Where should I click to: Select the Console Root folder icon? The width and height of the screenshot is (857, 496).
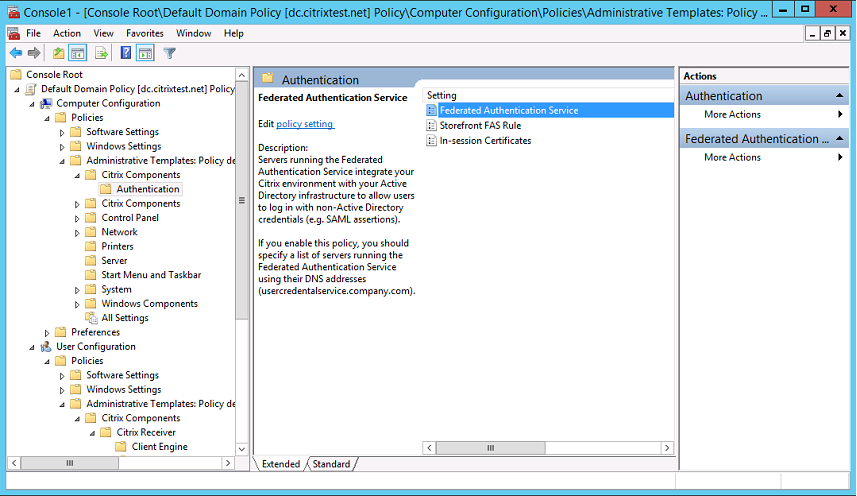coord(16,74)
